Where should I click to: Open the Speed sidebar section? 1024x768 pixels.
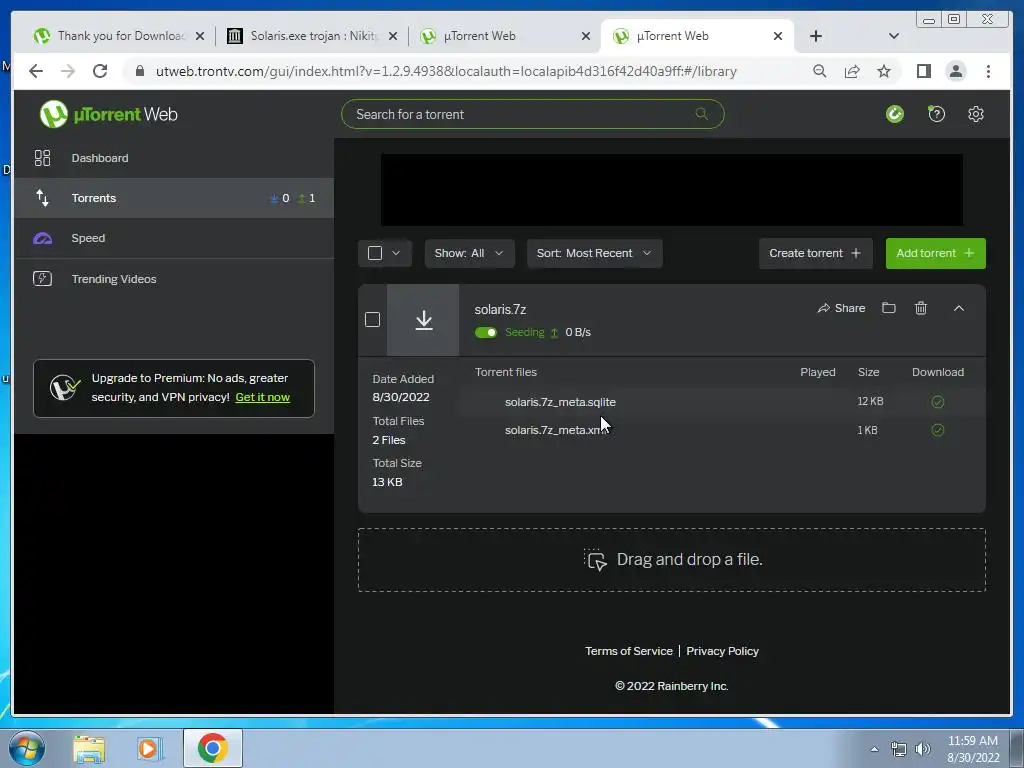(174, 238)
